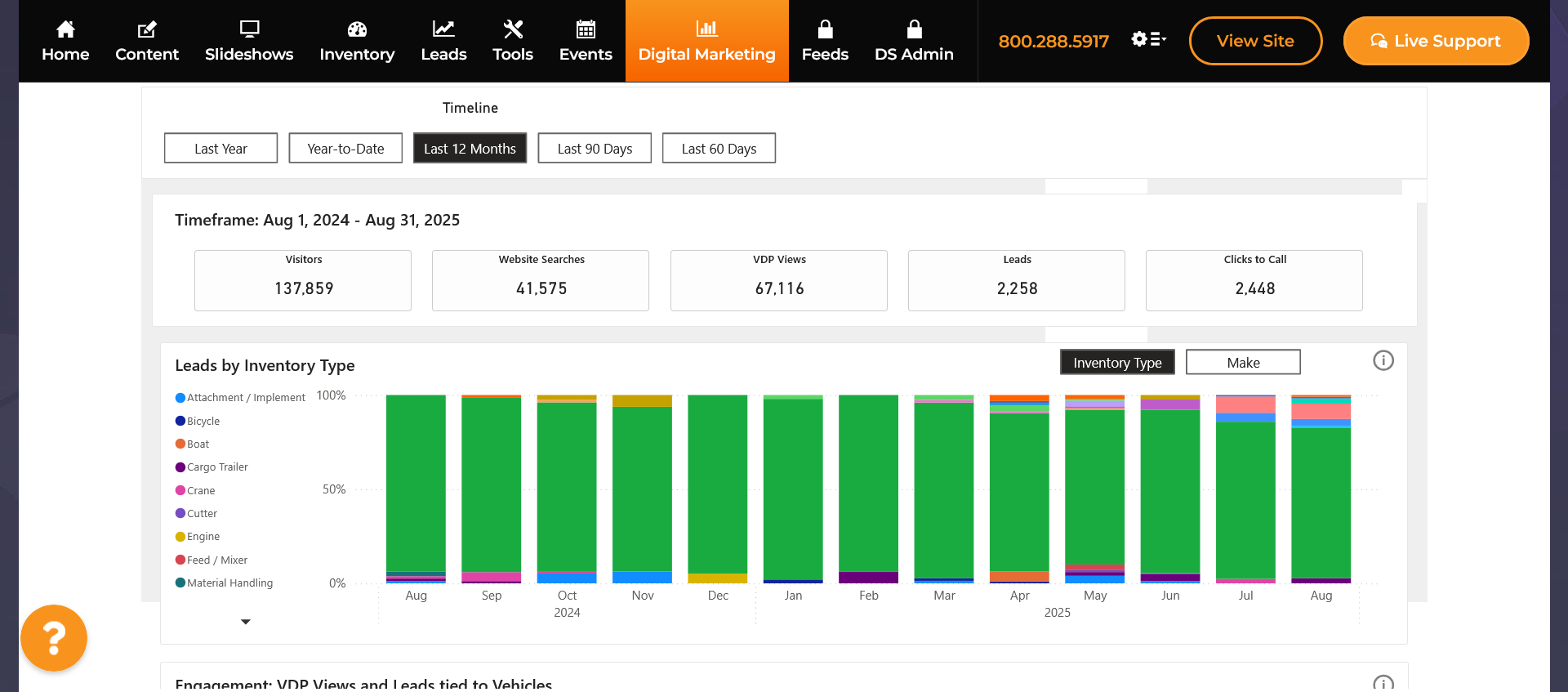Viewport: 1568px width, 692px height.
Task: Click the Cargo Trailer legend item
Action: pyautogui.click(x=212, y=467)
